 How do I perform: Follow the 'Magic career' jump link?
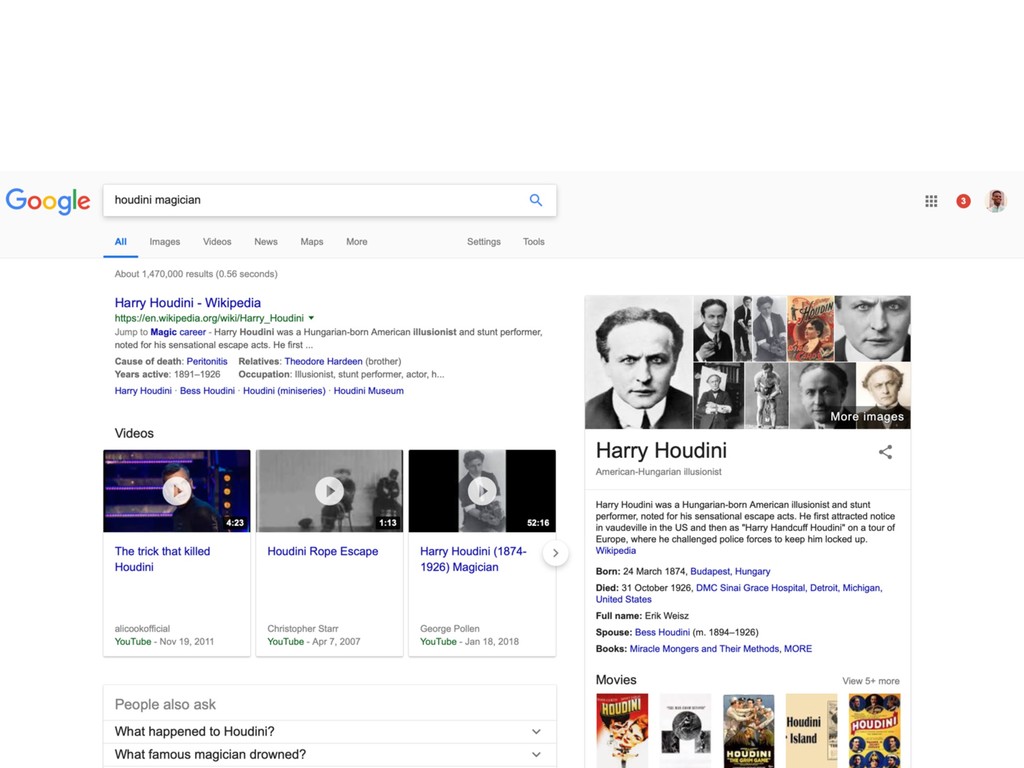178,332
